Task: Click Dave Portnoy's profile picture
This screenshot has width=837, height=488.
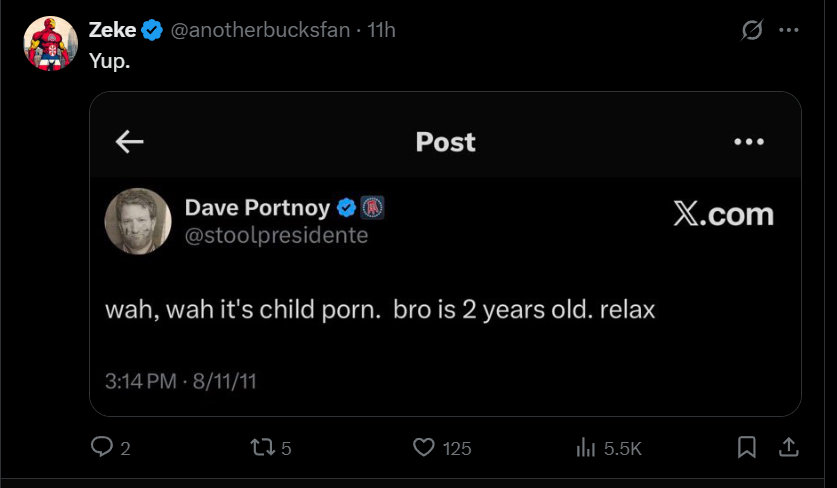Action: (x=138, y=221)
